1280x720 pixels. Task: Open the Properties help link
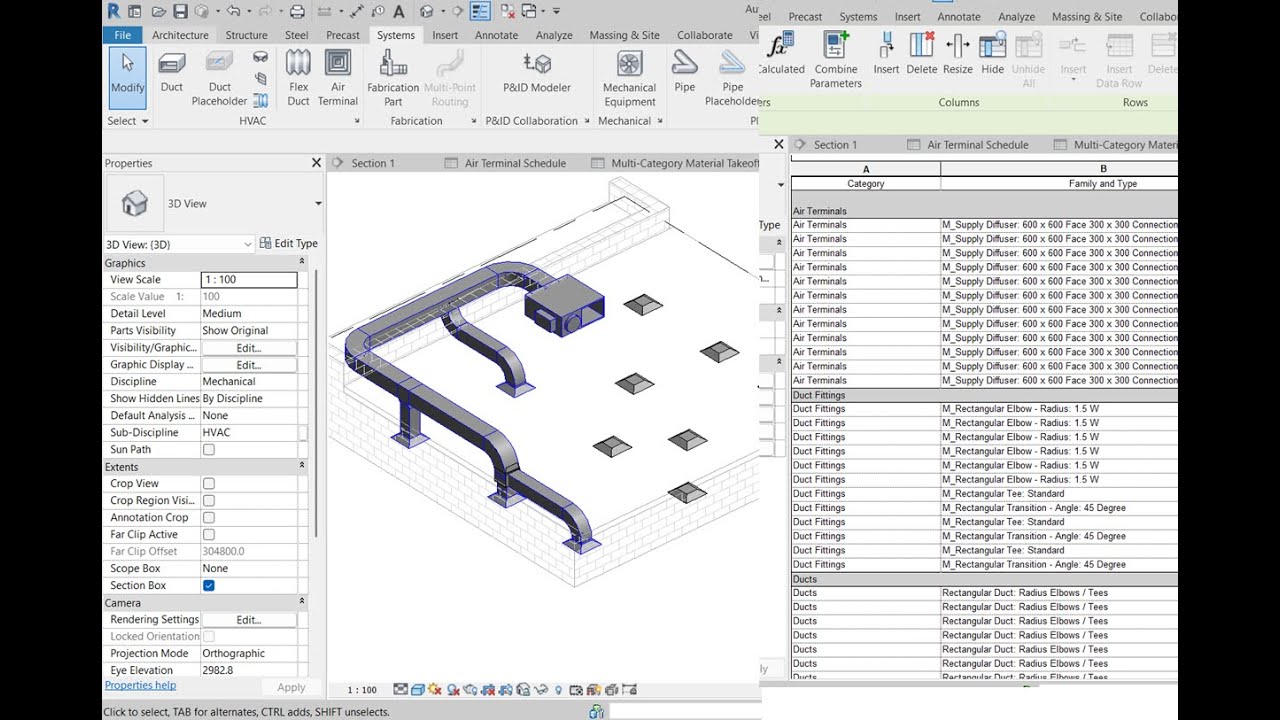(x=140, y=686)
